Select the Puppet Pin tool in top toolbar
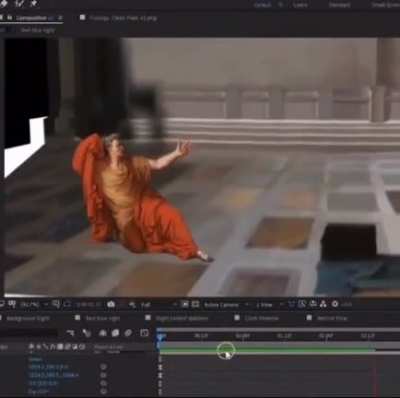The width and height of the screenshot is (400, 398). [34, 3]
